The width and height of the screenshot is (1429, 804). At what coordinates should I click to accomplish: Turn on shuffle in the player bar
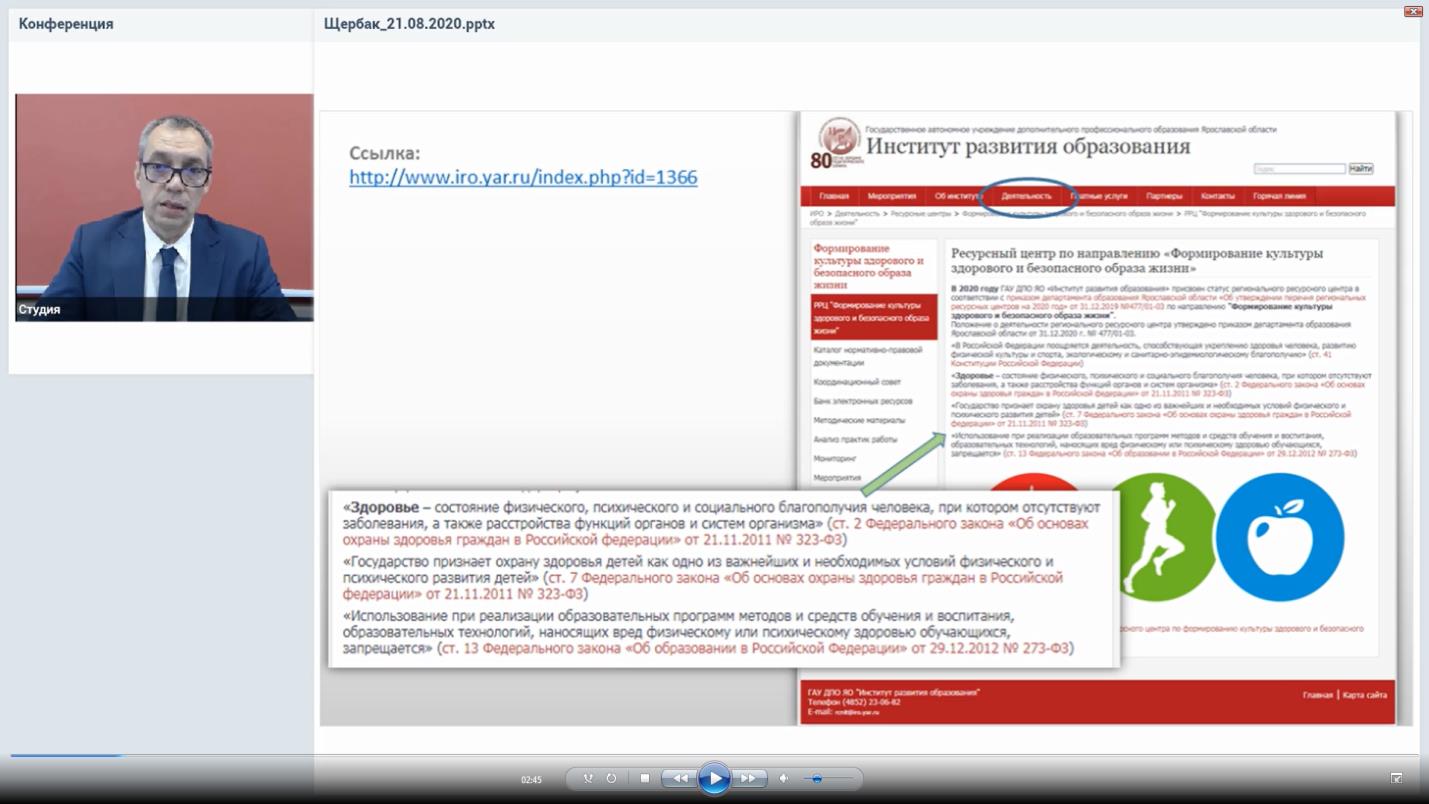click(588, 778)
